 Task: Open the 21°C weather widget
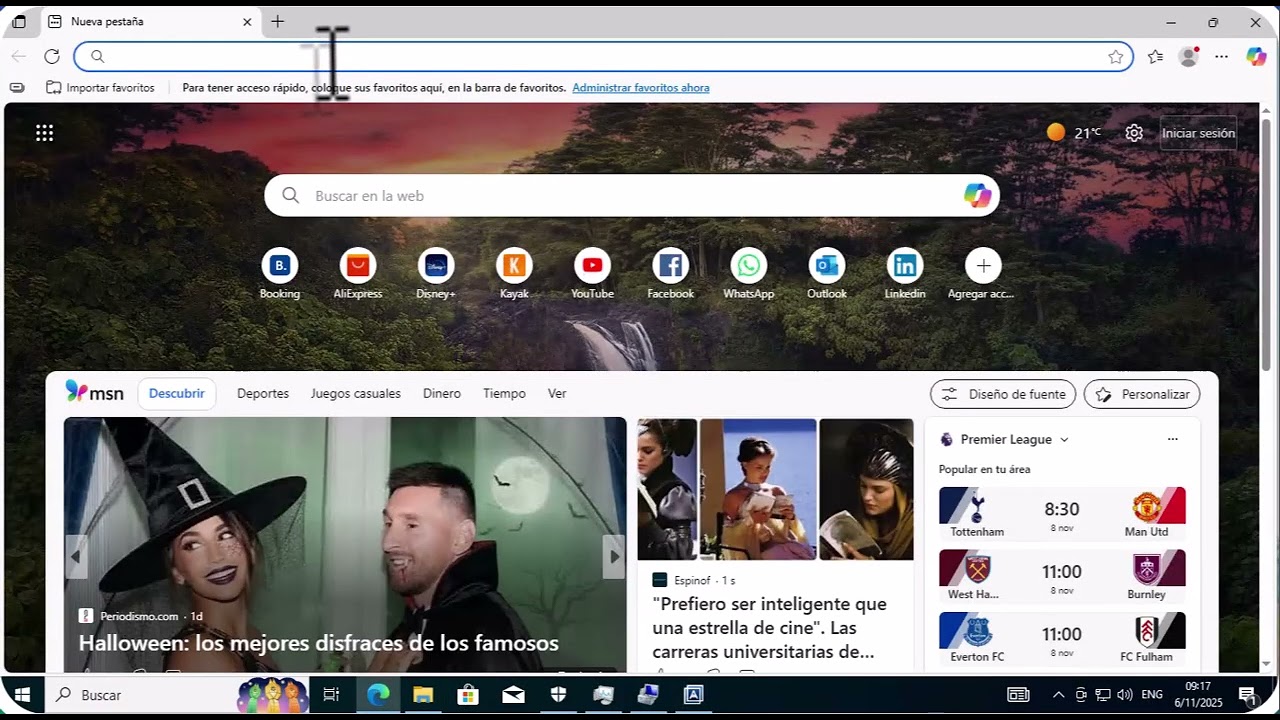tap(1074, 132)
